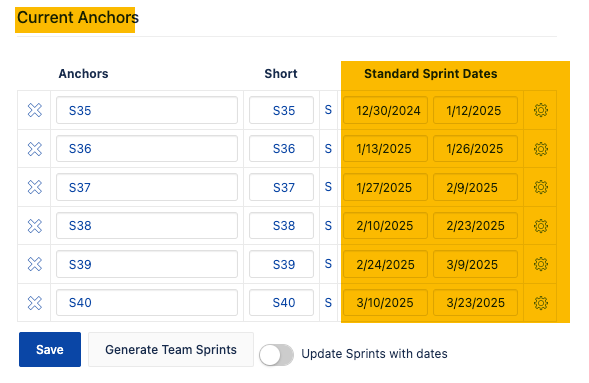Open the gear settings on the S36 row

(541, 149)
